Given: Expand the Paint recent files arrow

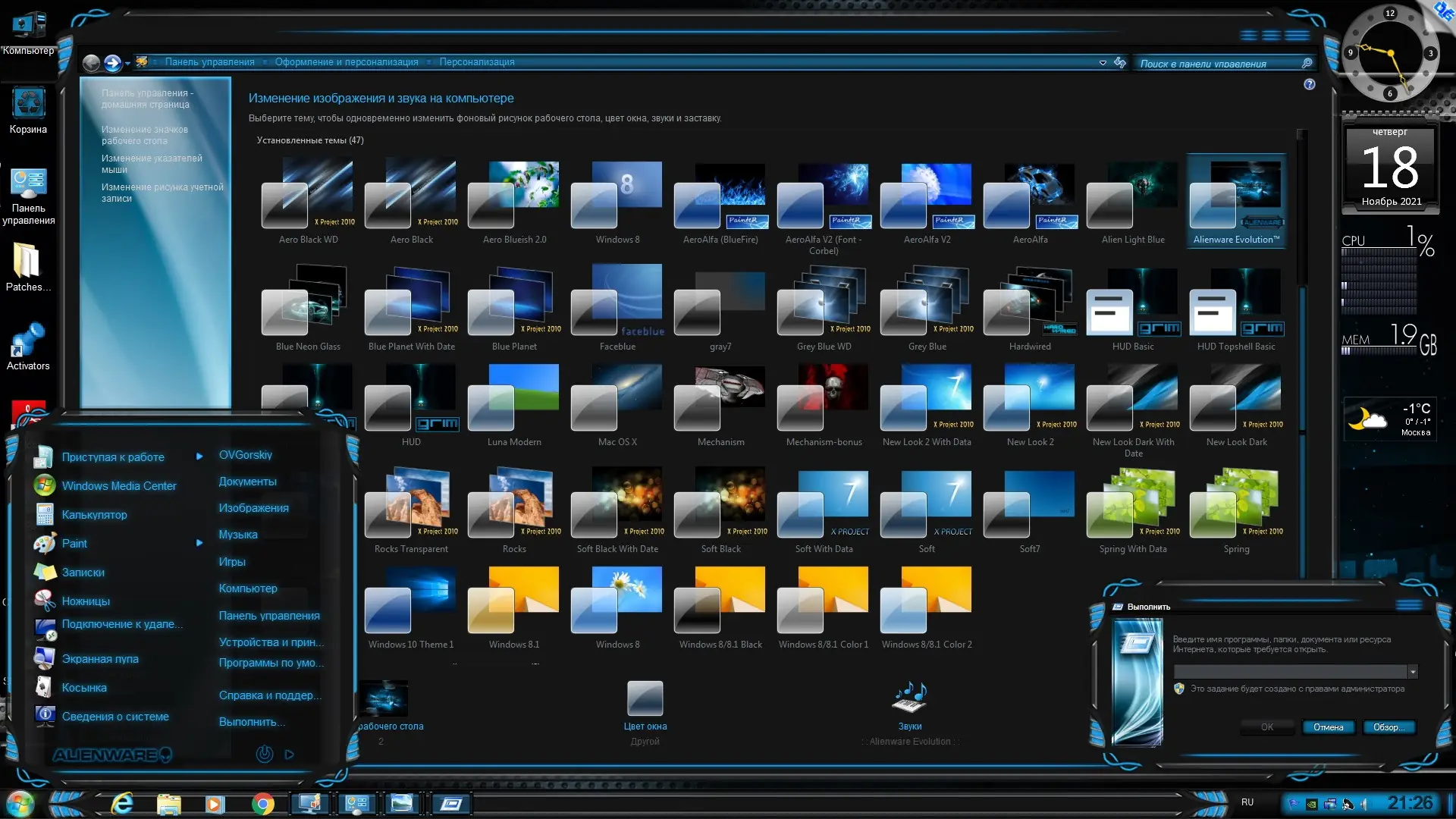Looking at the screenshot, I should [199, 543].
